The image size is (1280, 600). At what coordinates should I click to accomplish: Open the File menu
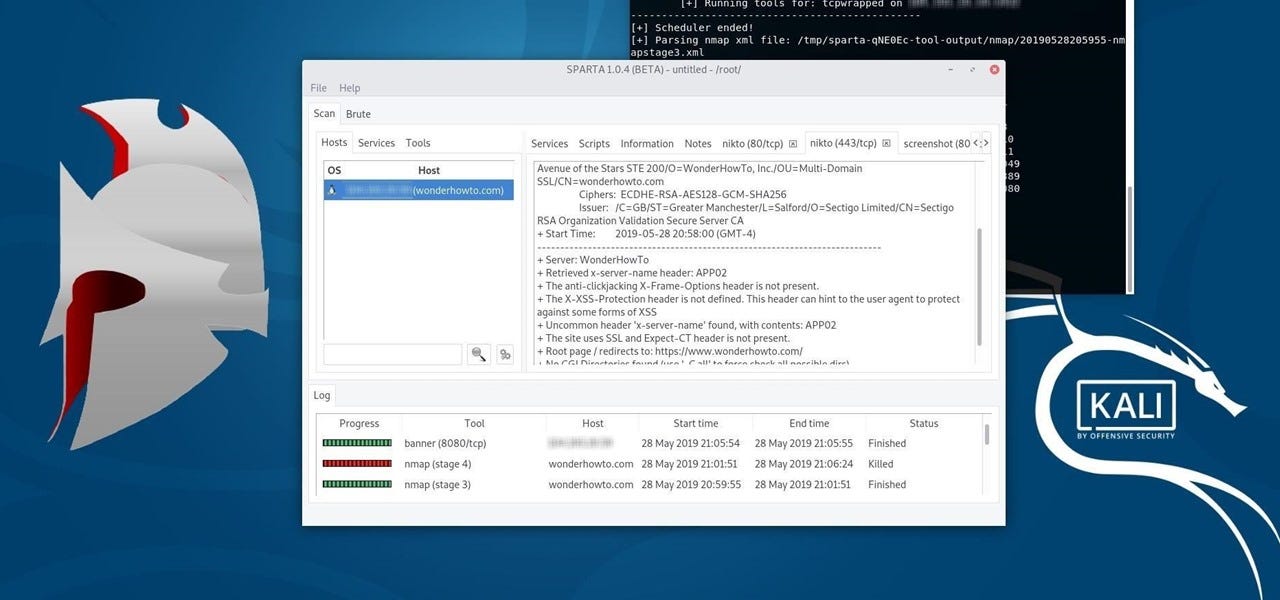318,88
